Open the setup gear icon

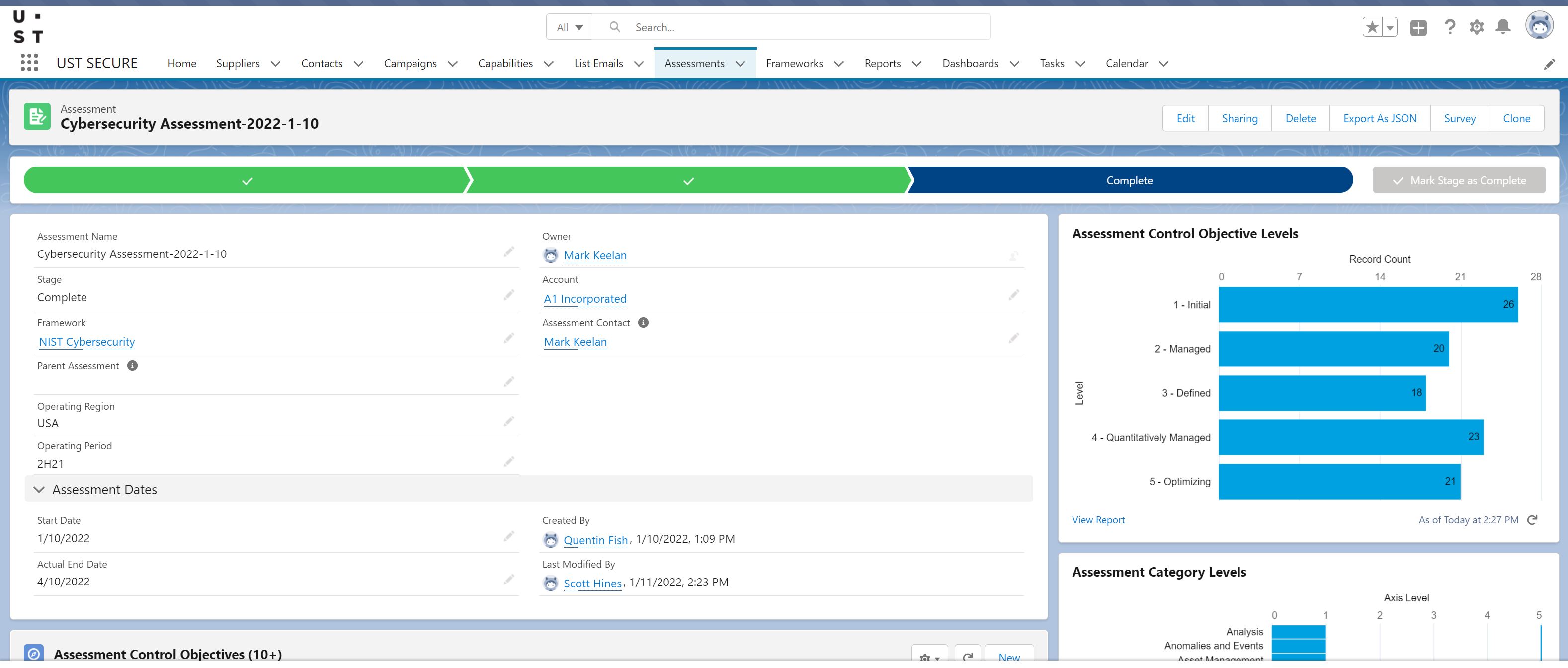coord(1477,27)
